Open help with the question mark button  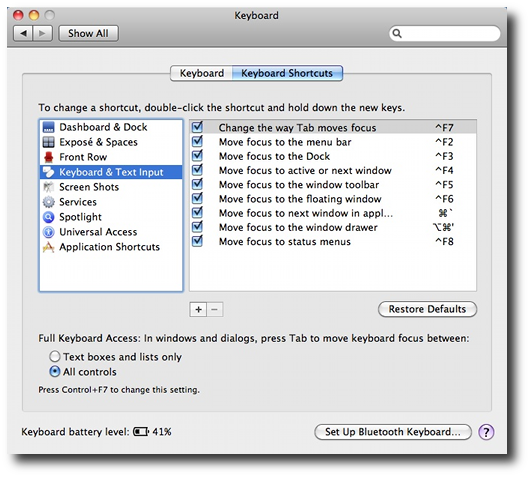(486, 432)
